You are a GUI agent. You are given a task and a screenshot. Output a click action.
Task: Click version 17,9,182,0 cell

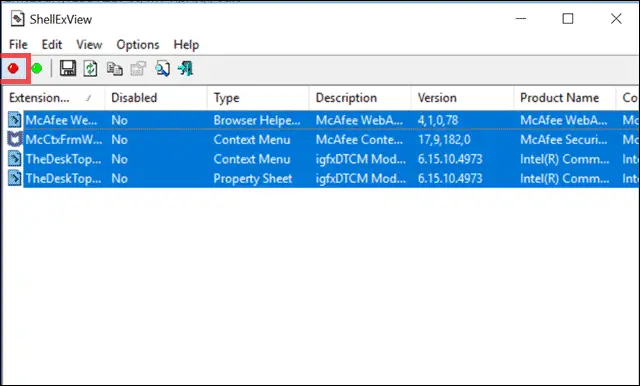coord(444,140)
